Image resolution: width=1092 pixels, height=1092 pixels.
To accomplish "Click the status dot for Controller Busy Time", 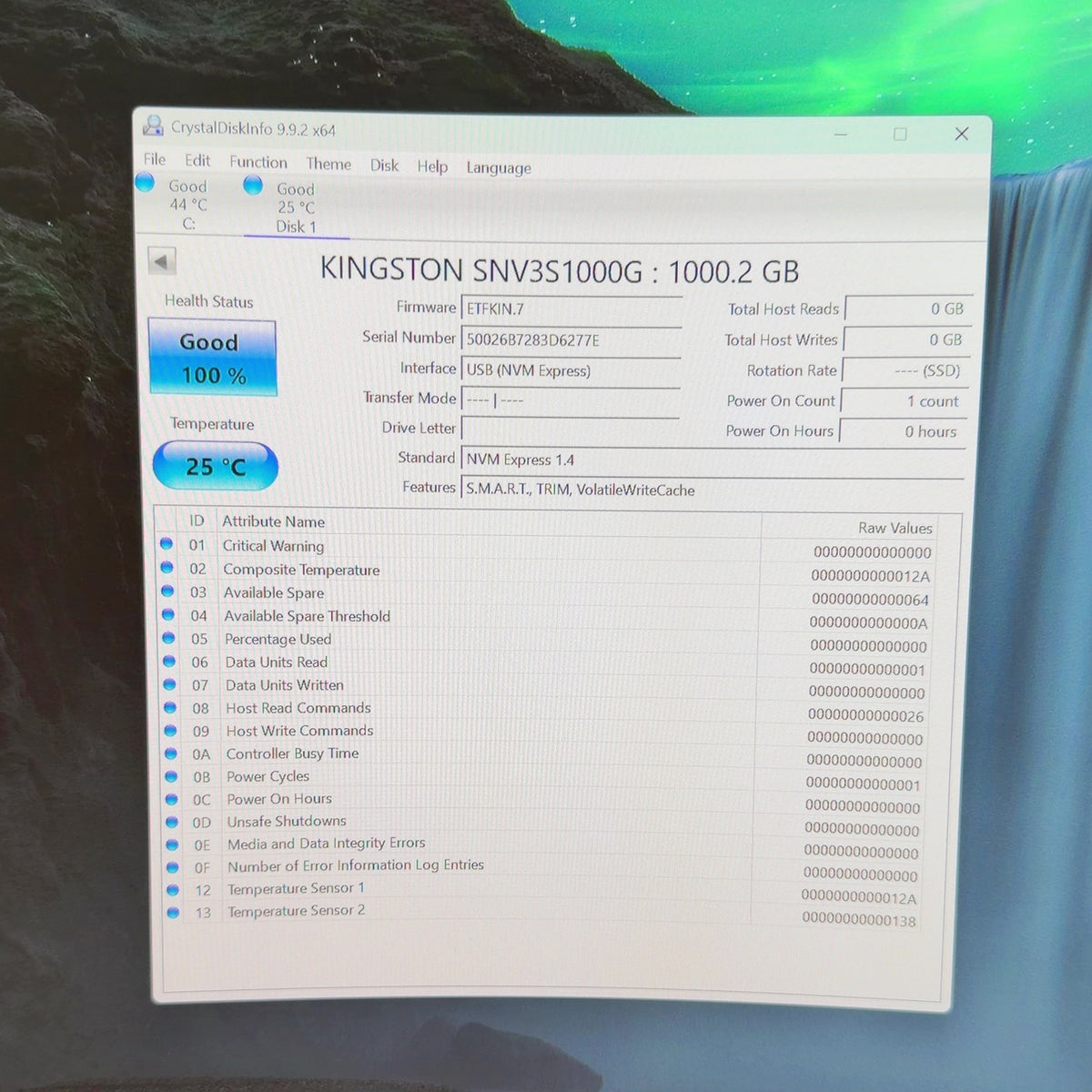I will (171, 753).
